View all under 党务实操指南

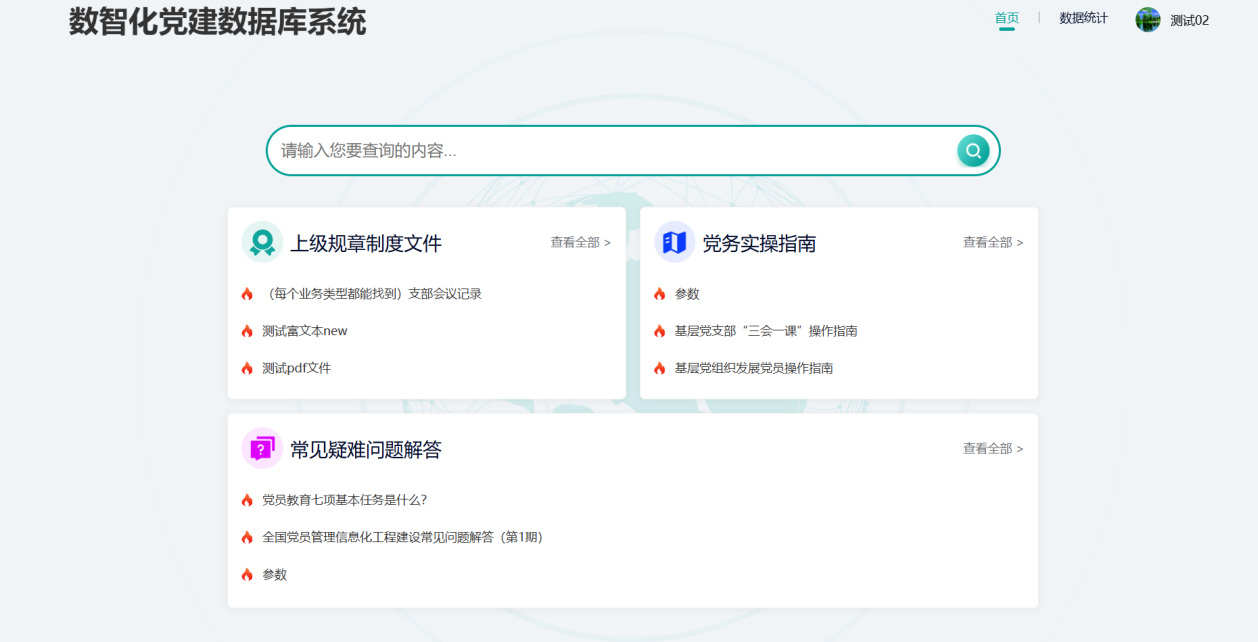click(993, 242)
